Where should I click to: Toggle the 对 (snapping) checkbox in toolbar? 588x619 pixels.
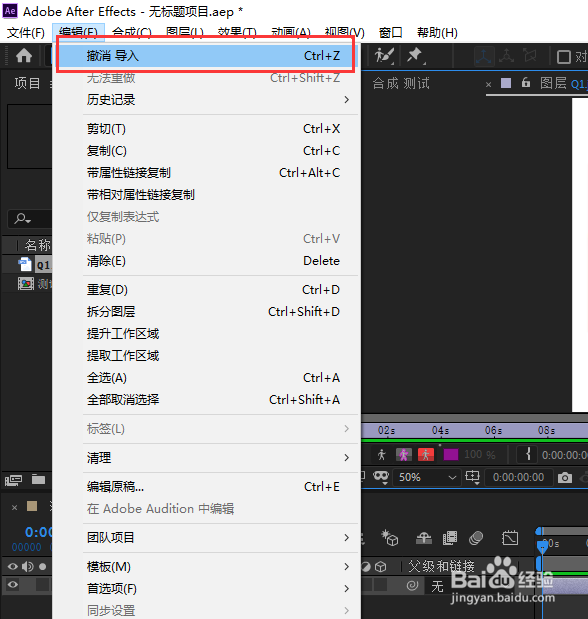click(564, 57)
